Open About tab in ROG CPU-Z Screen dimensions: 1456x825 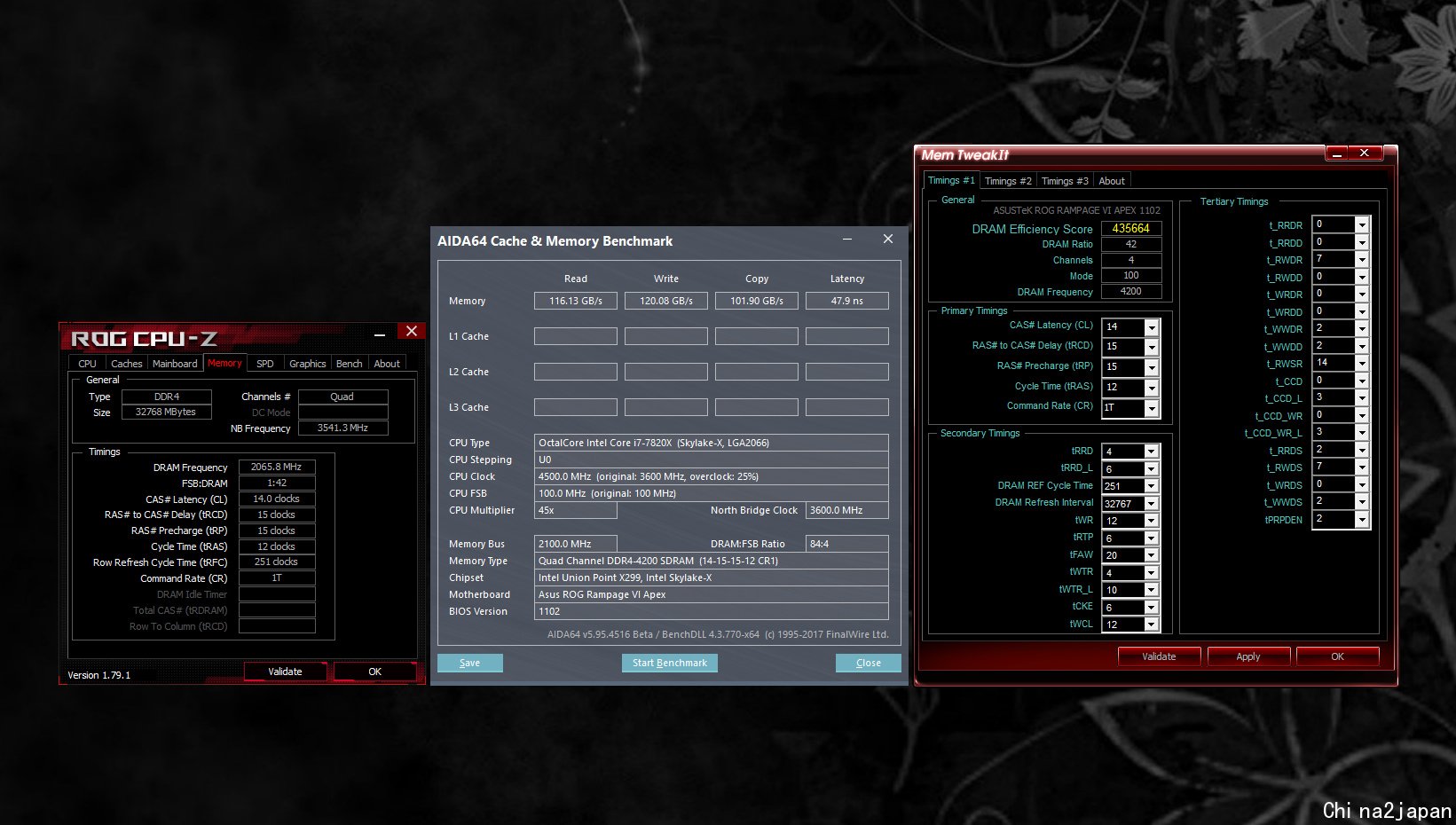[x=387, y=364]
